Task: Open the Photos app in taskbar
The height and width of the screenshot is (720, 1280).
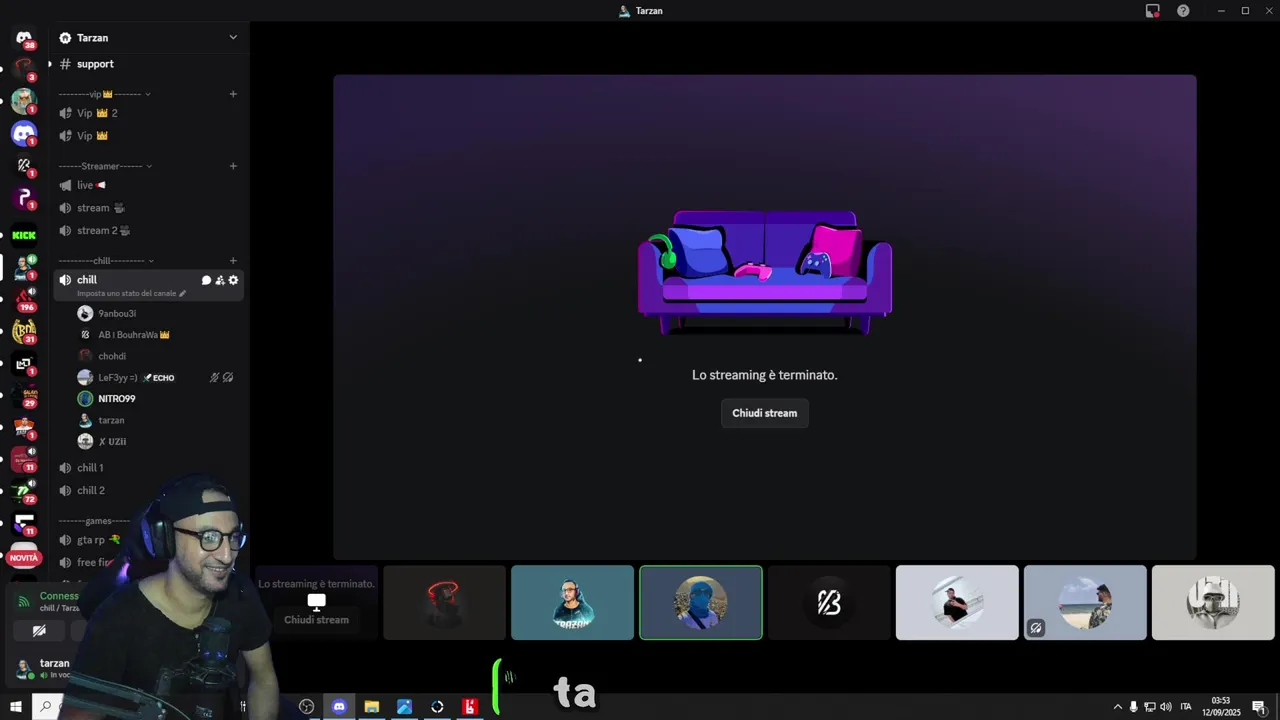Action: [404, 706]
